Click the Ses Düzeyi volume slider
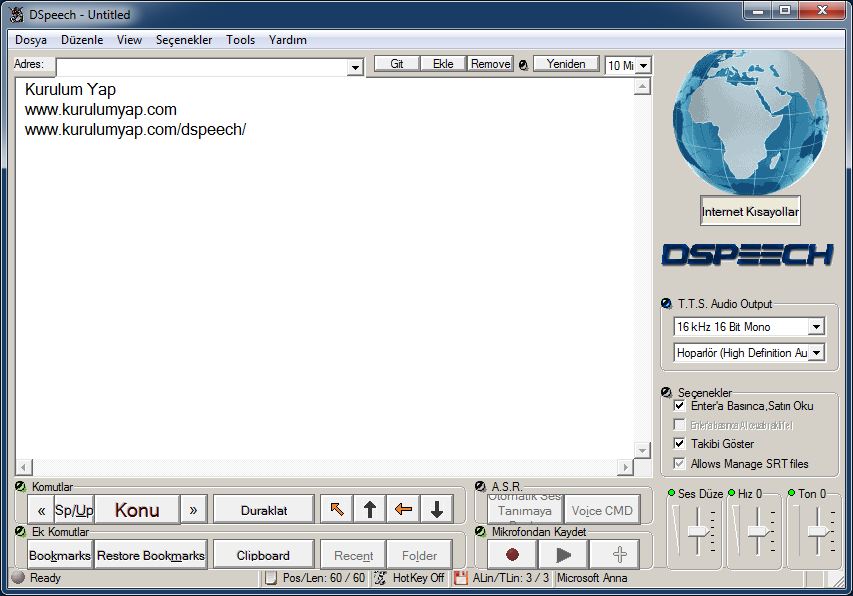 tap(696, 530)
